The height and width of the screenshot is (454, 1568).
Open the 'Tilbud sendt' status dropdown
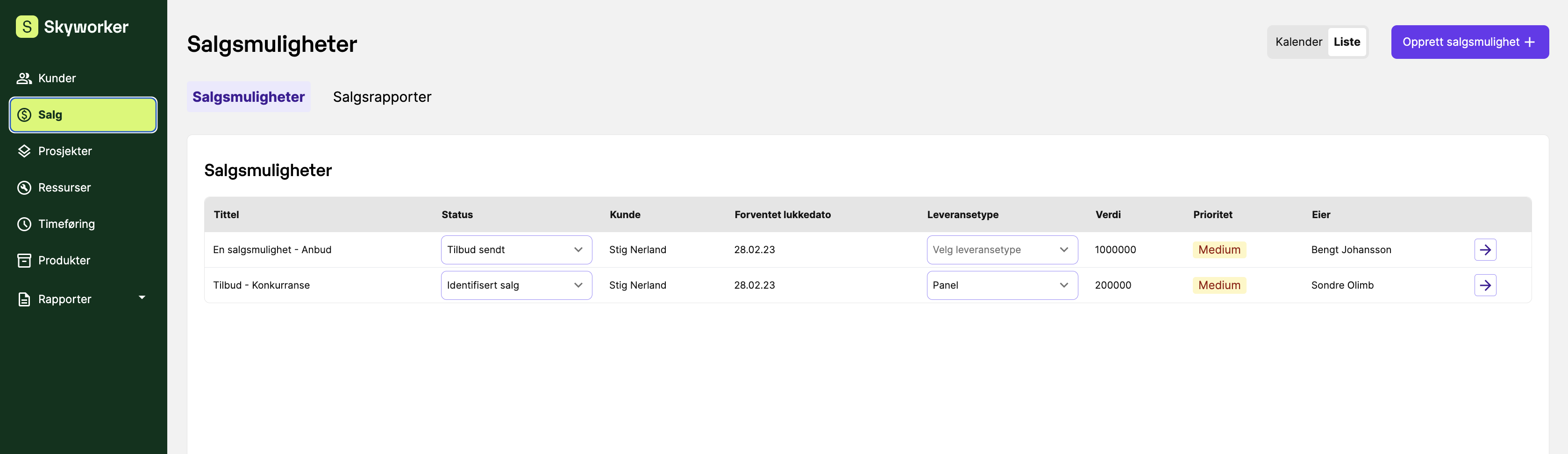(515, 249)
